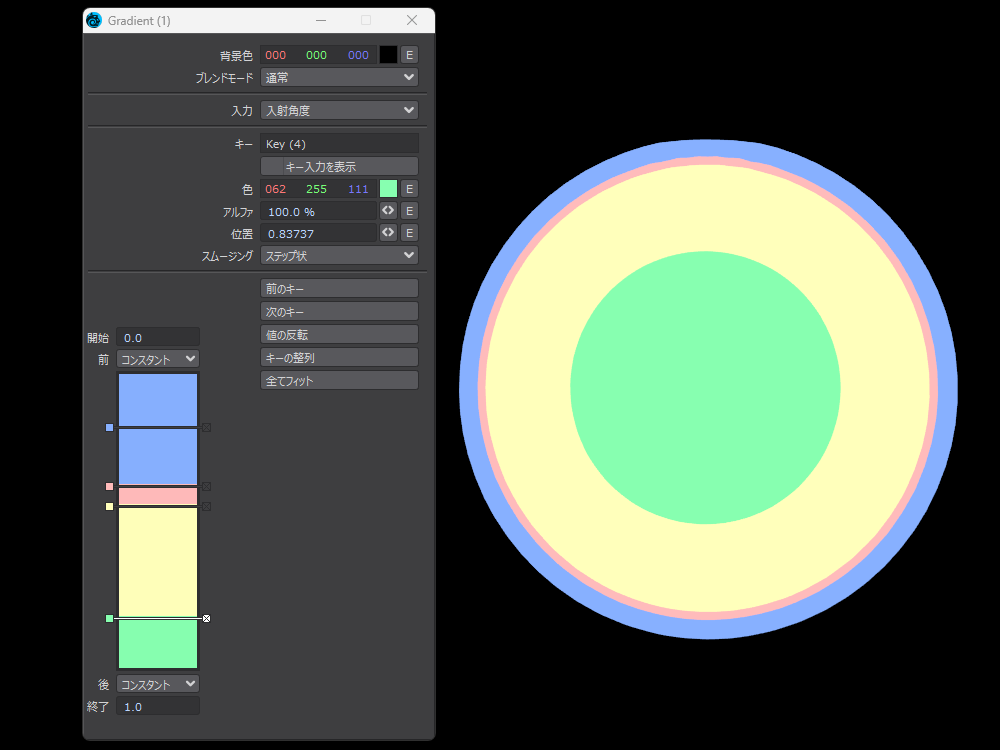Open the 入力 dropdown showing 入射角度

(339, 110)
